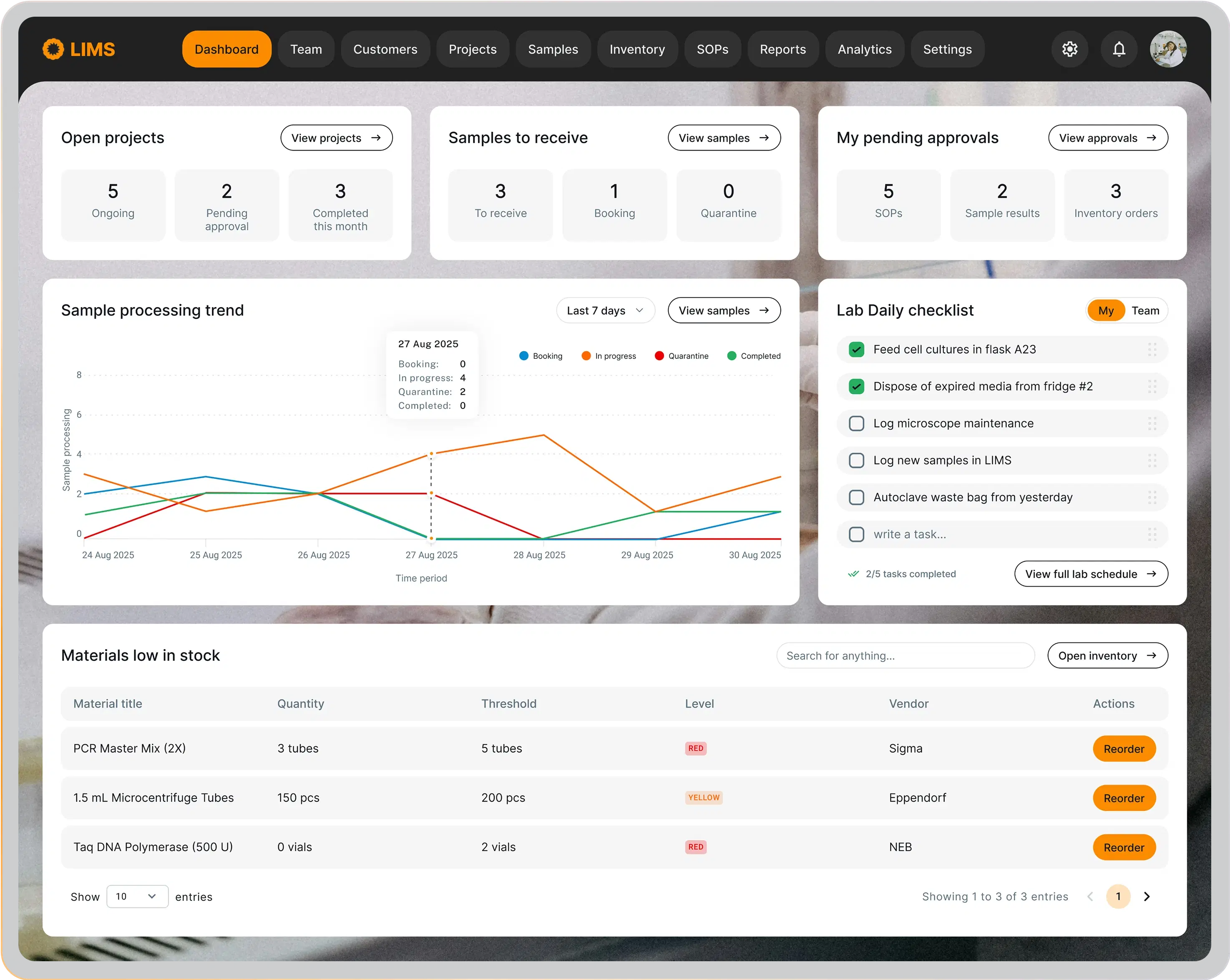The height and width of the screenshot is (980, 1230).
Task: Click the double-check icon near 2/5 tasks completed
Action: pyautogui.click(x=853, y=574)
